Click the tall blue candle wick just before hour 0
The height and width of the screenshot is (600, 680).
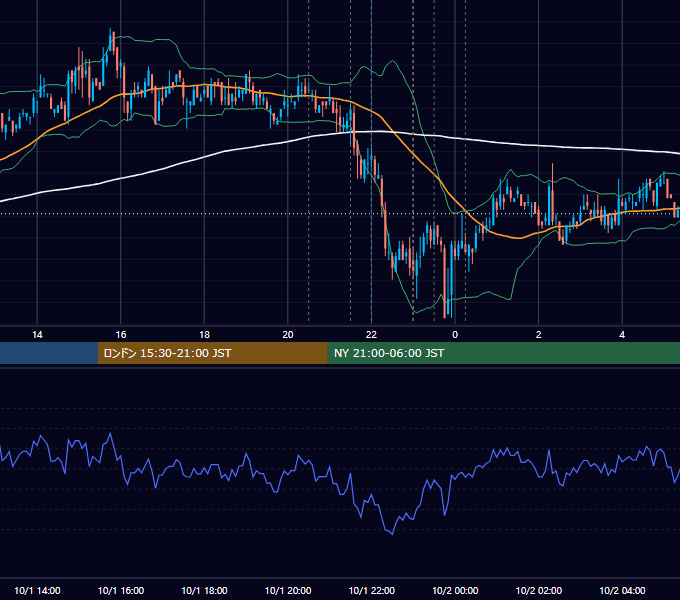(x=451, y=282)
